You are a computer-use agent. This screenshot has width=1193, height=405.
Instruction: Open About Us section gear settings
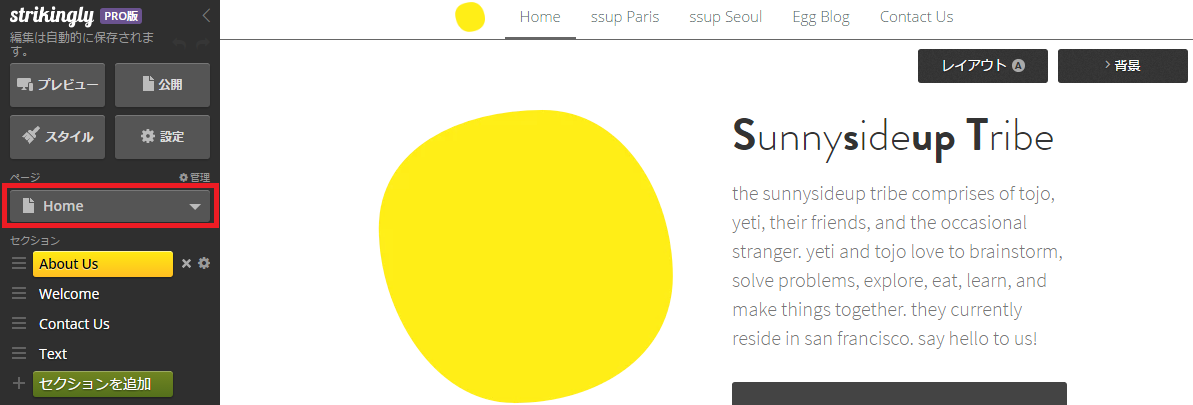pyautogui.click(x=204, y=263)
